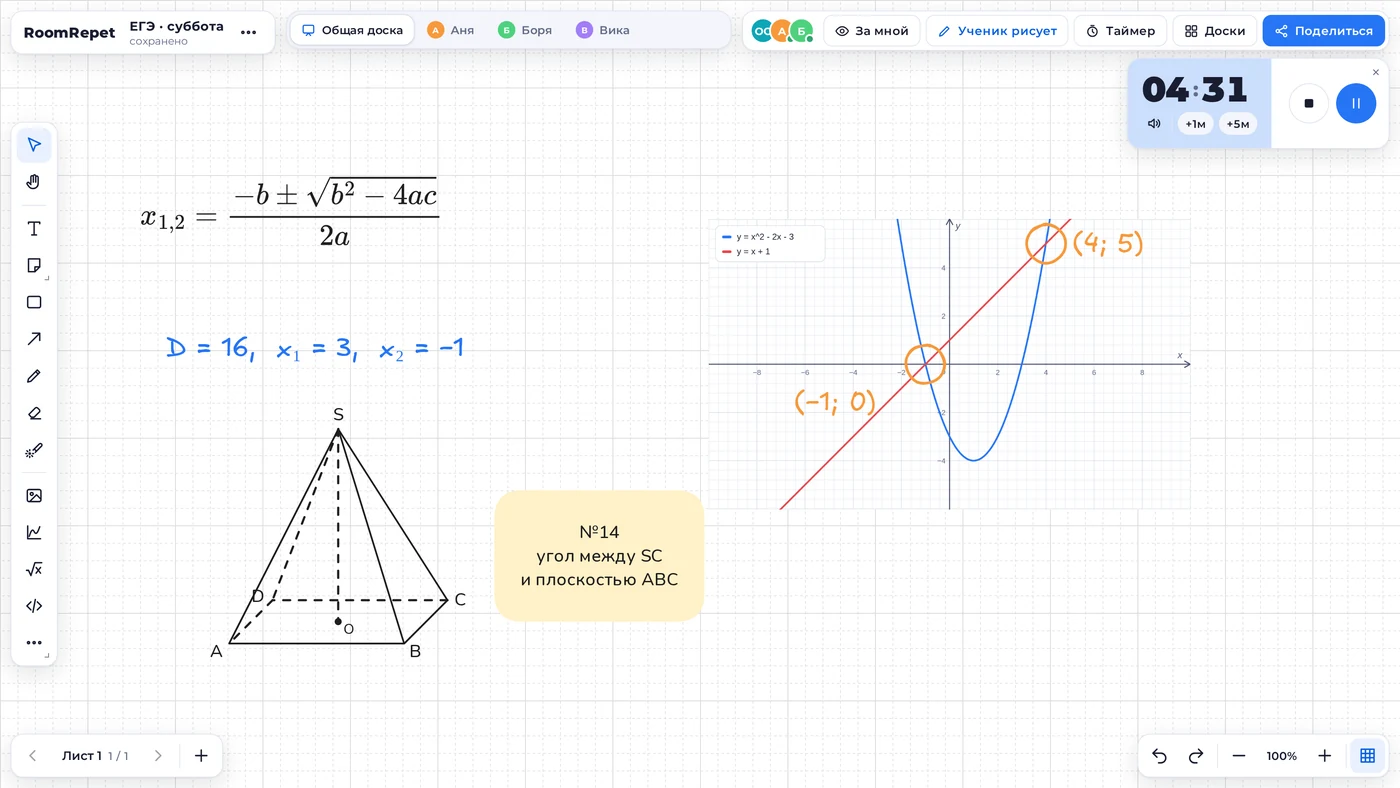This screenshot has height=788, width=1400.
Task: Choose the arrow drawing tool
Action: (34, 339)
